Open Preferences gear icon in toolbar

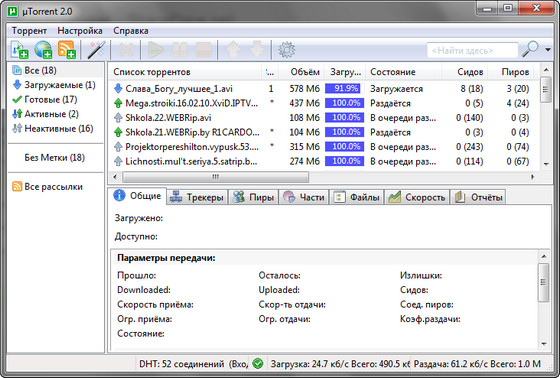(x=286, y=50)
